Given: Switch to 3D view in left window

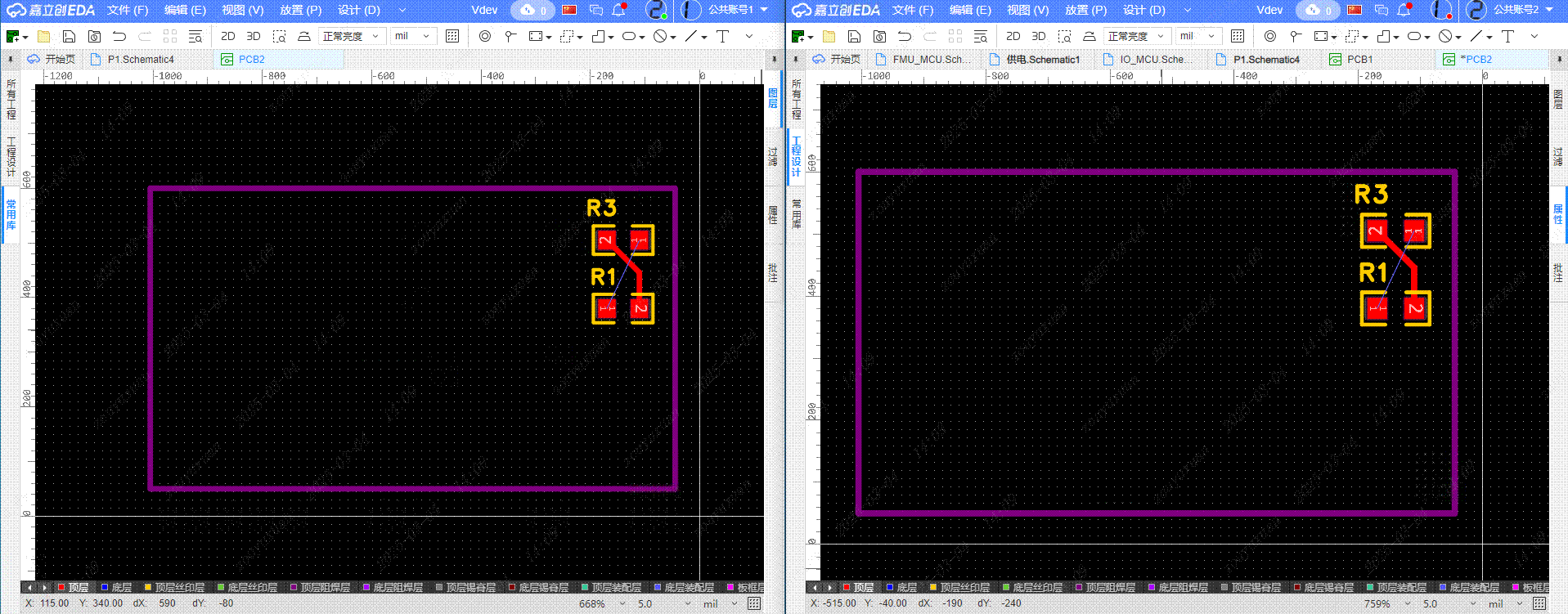Looking at the screenshot, I should [254, 36].
